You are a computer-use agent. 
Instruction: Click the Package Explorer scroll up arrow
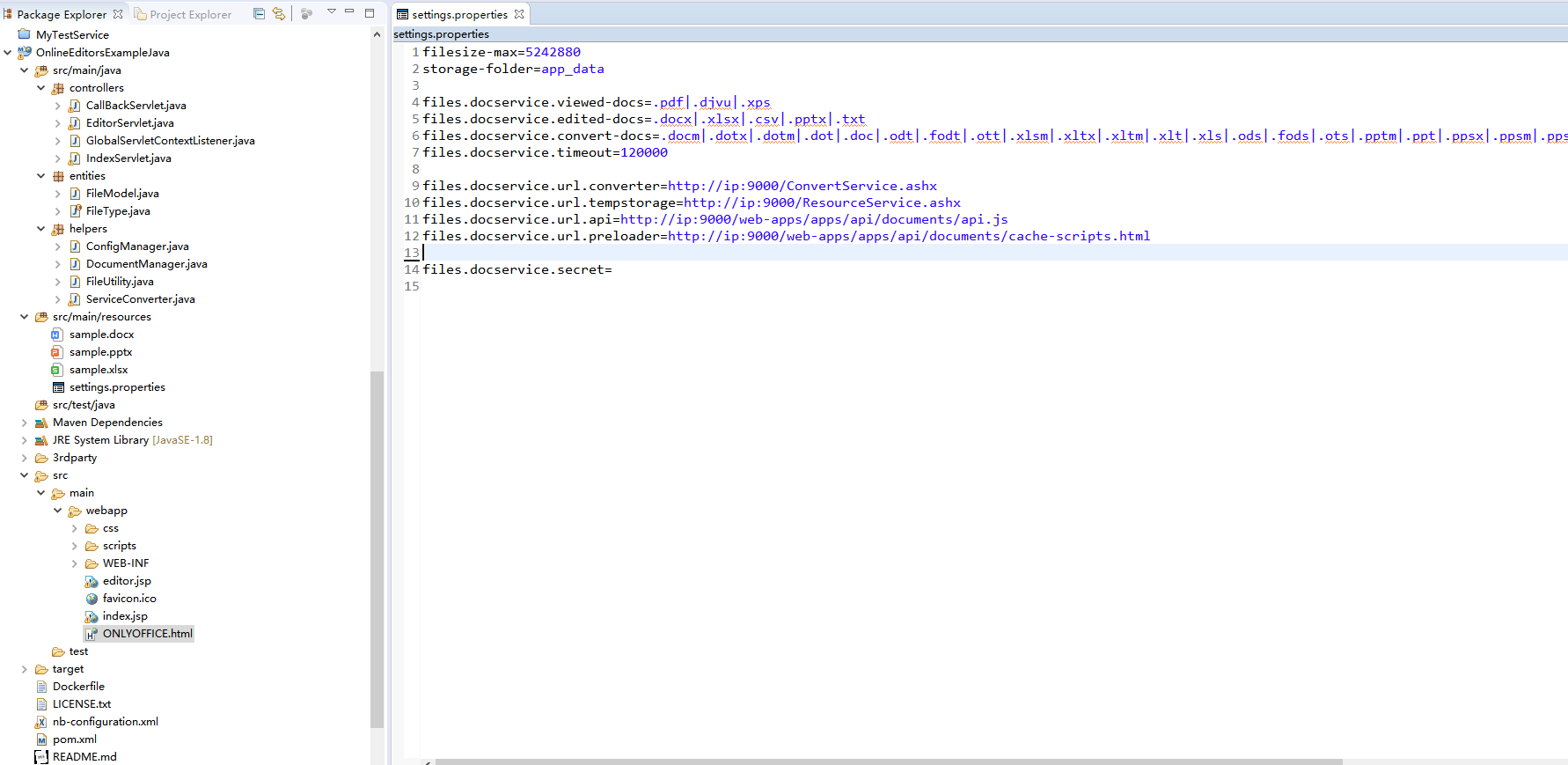tap(377, 35)
